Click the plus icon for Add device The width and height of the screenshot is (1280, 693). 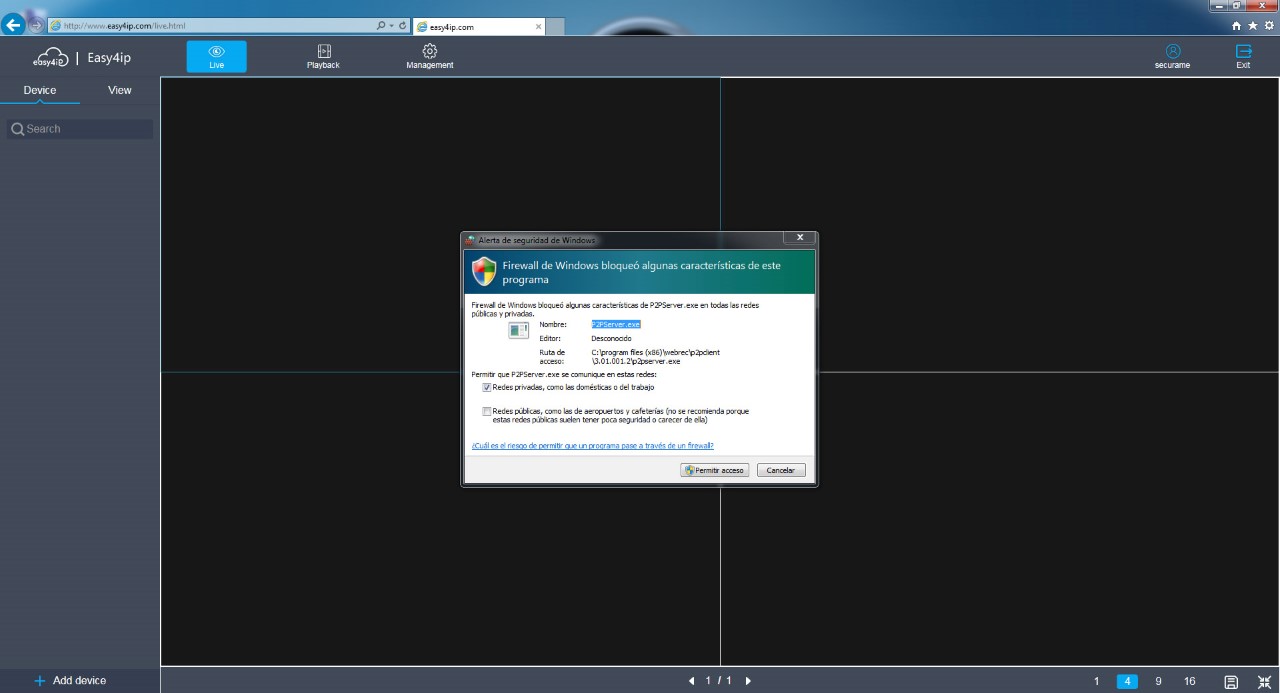40,681
